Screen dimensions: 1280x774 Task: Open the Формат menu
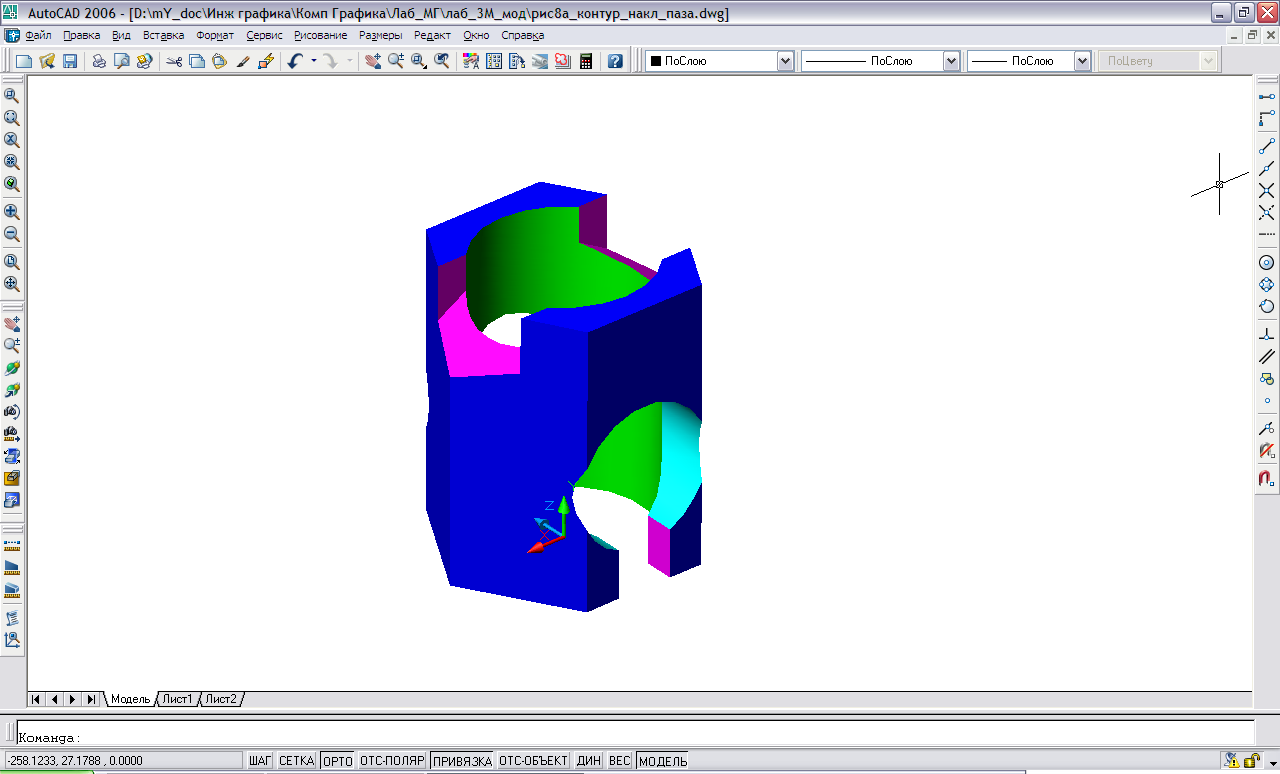[x=215, y=35]
